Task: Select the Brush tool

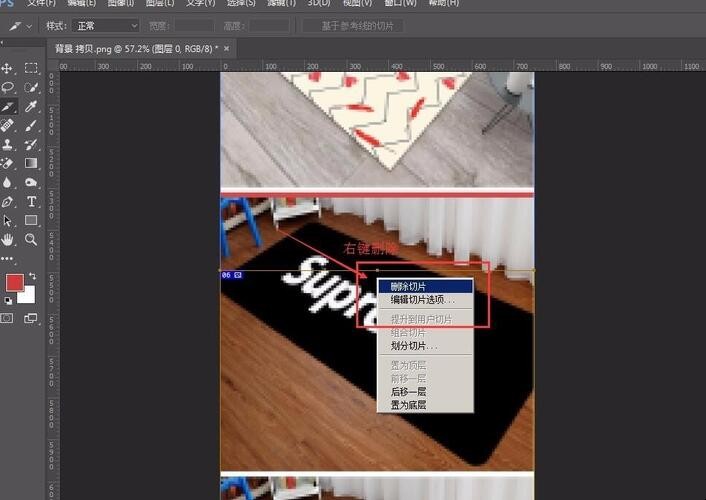Action: [x=31, y=125]
